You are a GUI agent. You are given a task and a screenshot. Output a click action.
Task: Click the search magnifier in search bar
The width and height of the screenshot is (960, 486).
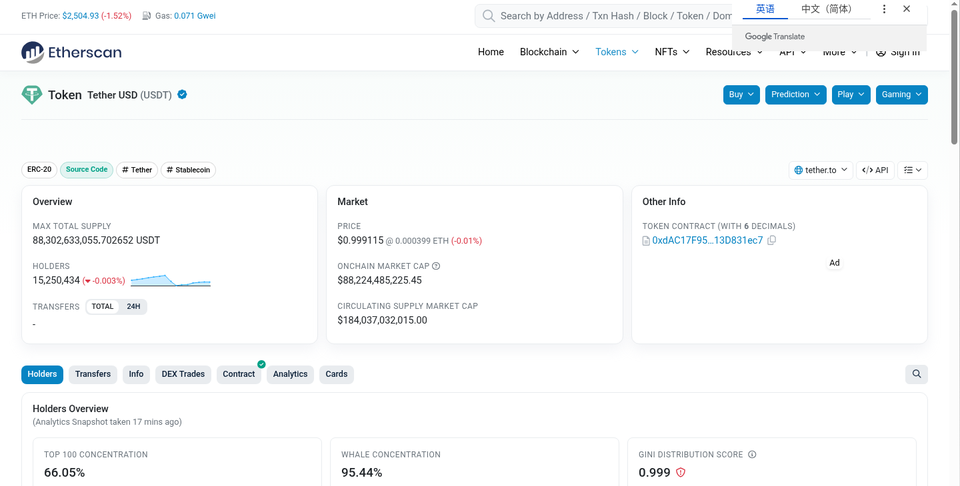coord(489,16)
